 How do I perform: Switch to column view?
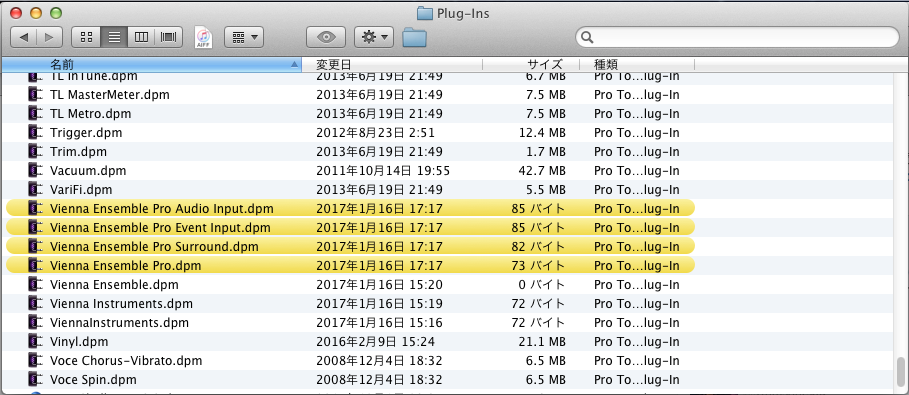[141, 37]
